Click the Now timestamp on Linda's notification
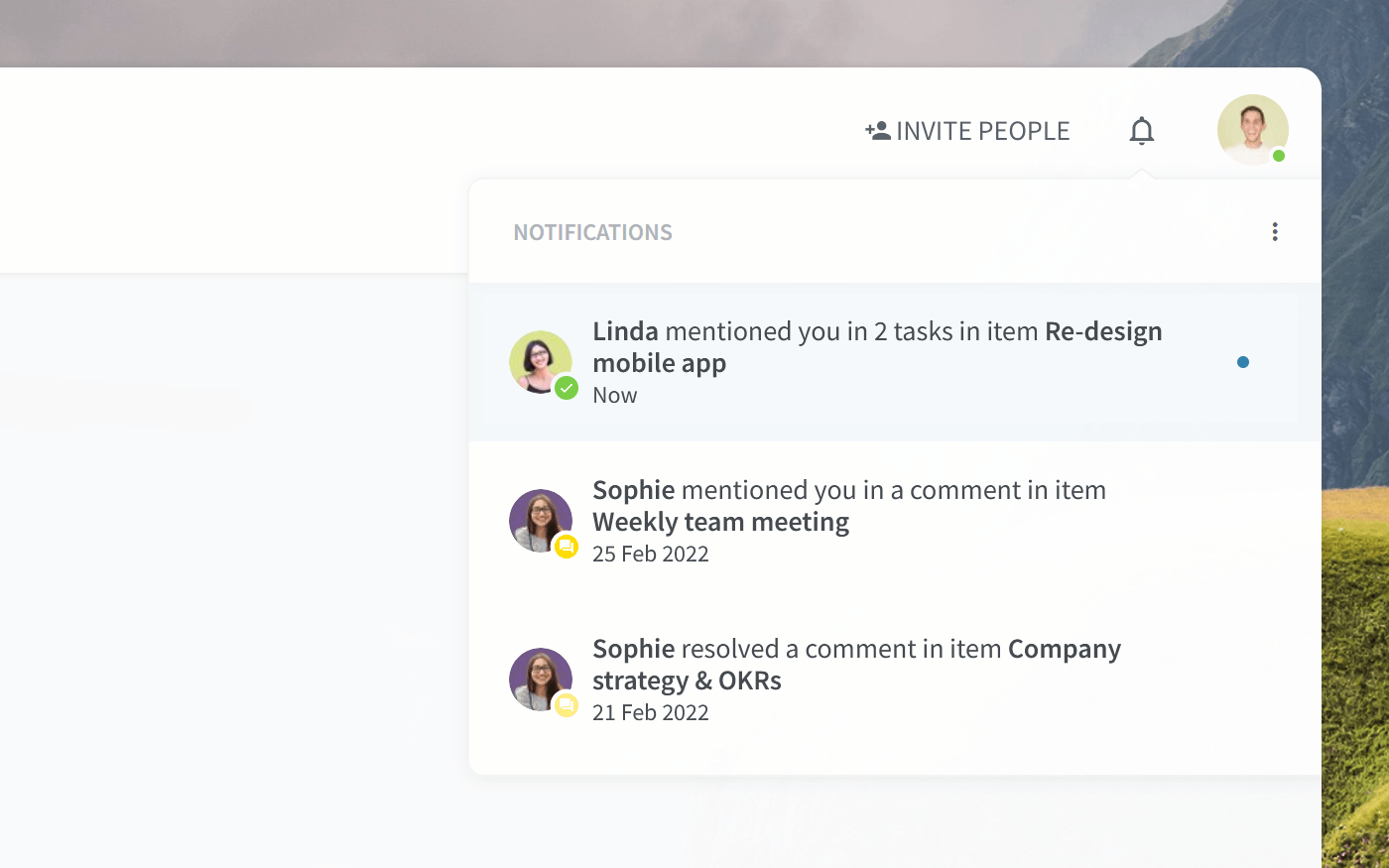 615,395
